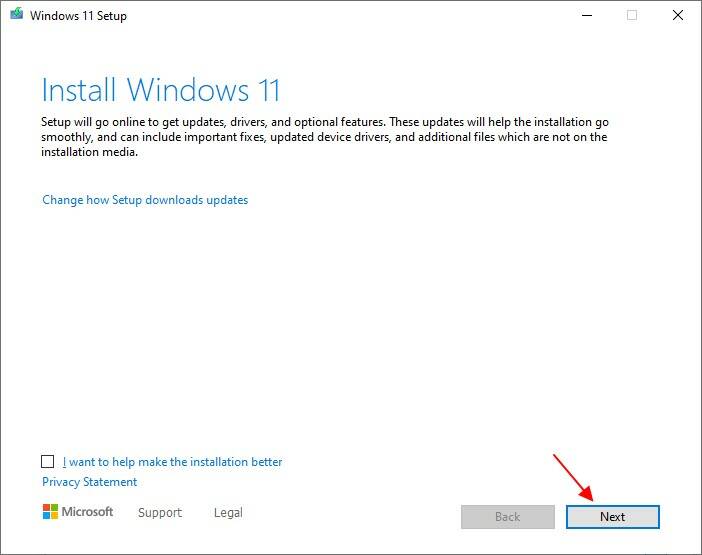Click the Install Windows 11 heading
The width and height of the screenshot is (702, 555).
click(161, 90)
